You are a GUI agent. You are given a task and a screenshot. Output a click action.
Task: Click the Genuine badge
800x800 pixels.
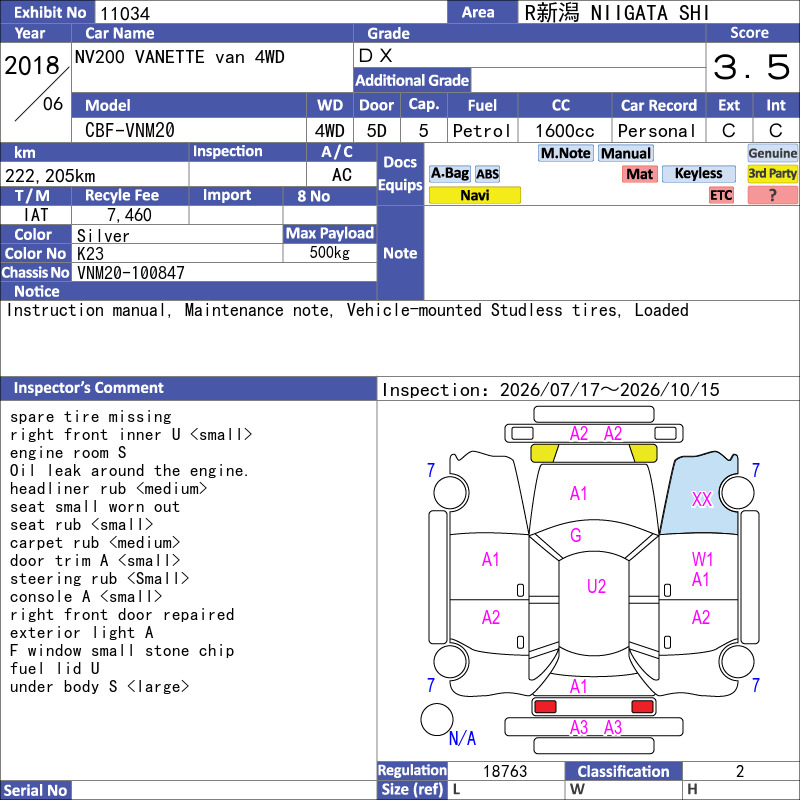click(x=772, y=153)
